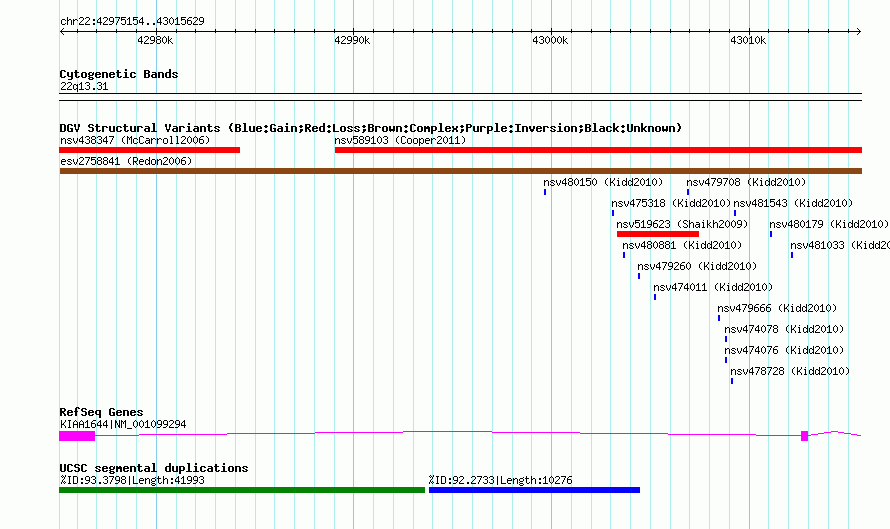Click the nsv479708 (Kidd2010) label
This screenshot has width=890, height=529.
pyautogui.click(x=746, y=182)
